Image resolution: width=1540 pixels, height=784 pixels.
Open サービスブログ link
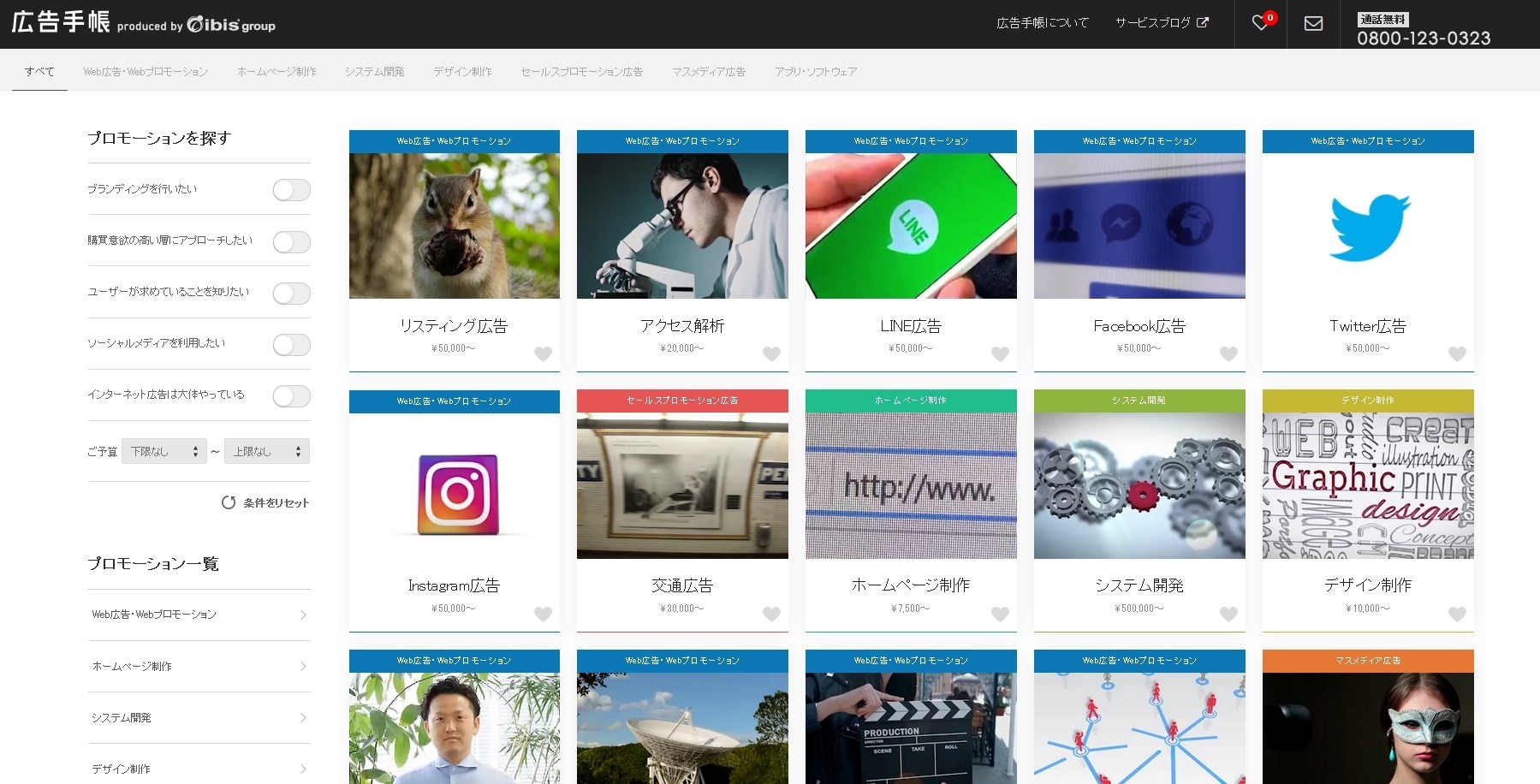pyautogui.click(x=1152, y=23)
